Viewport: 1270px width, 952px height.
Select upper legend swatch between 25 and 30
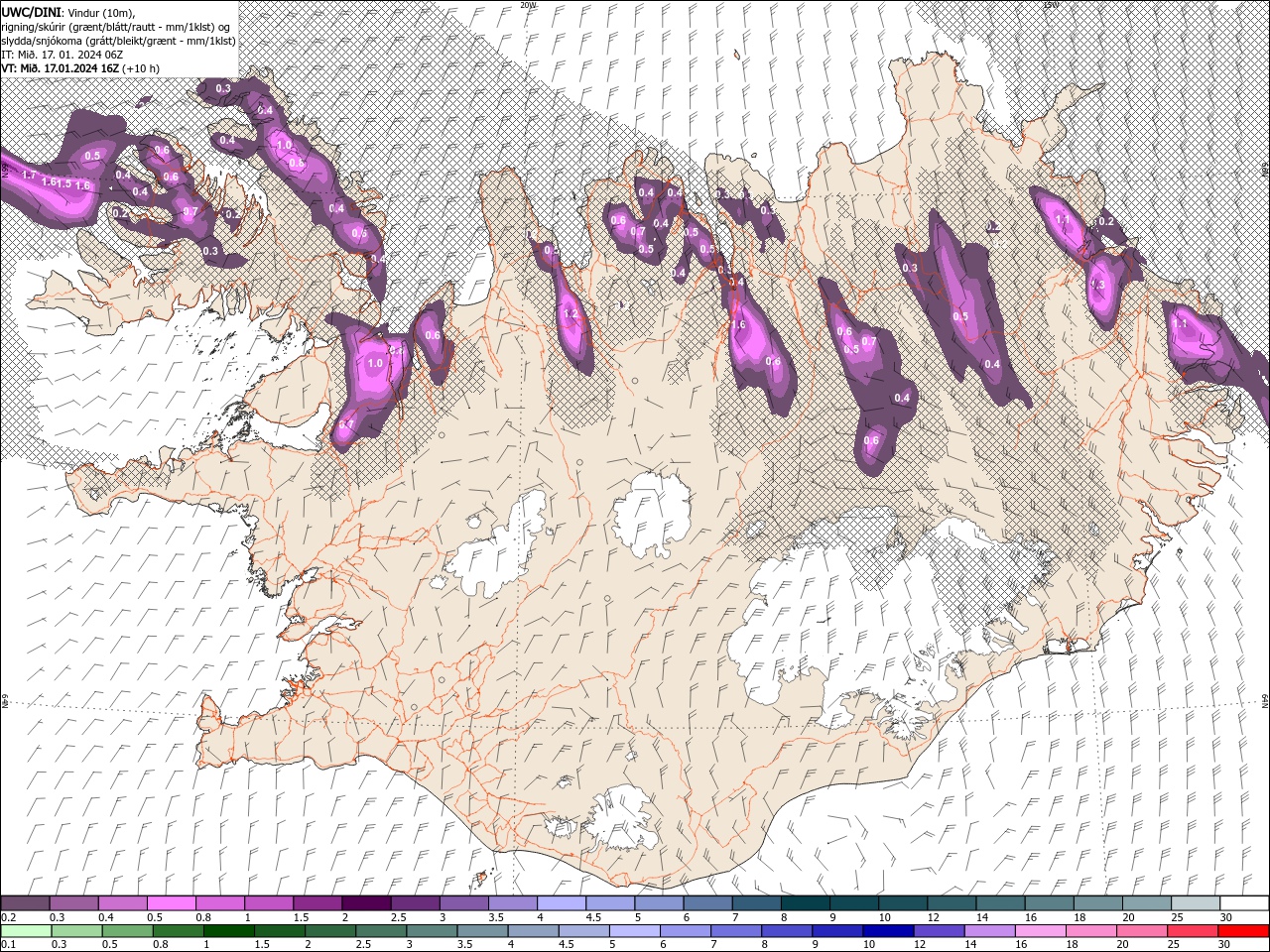click(x=1196, y=903)
